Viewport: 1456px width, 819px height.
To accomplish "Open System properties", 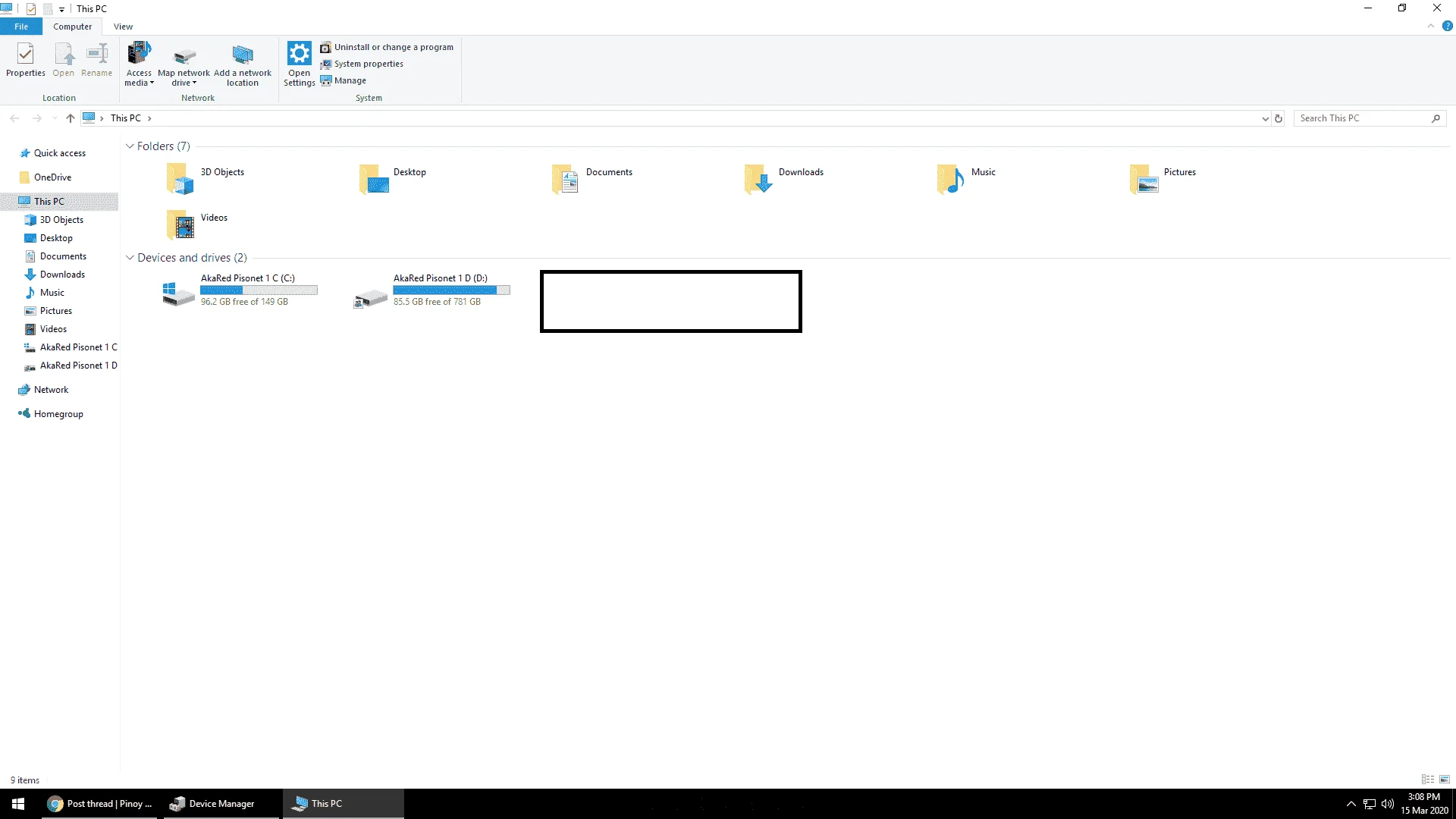I will (362, 64).
